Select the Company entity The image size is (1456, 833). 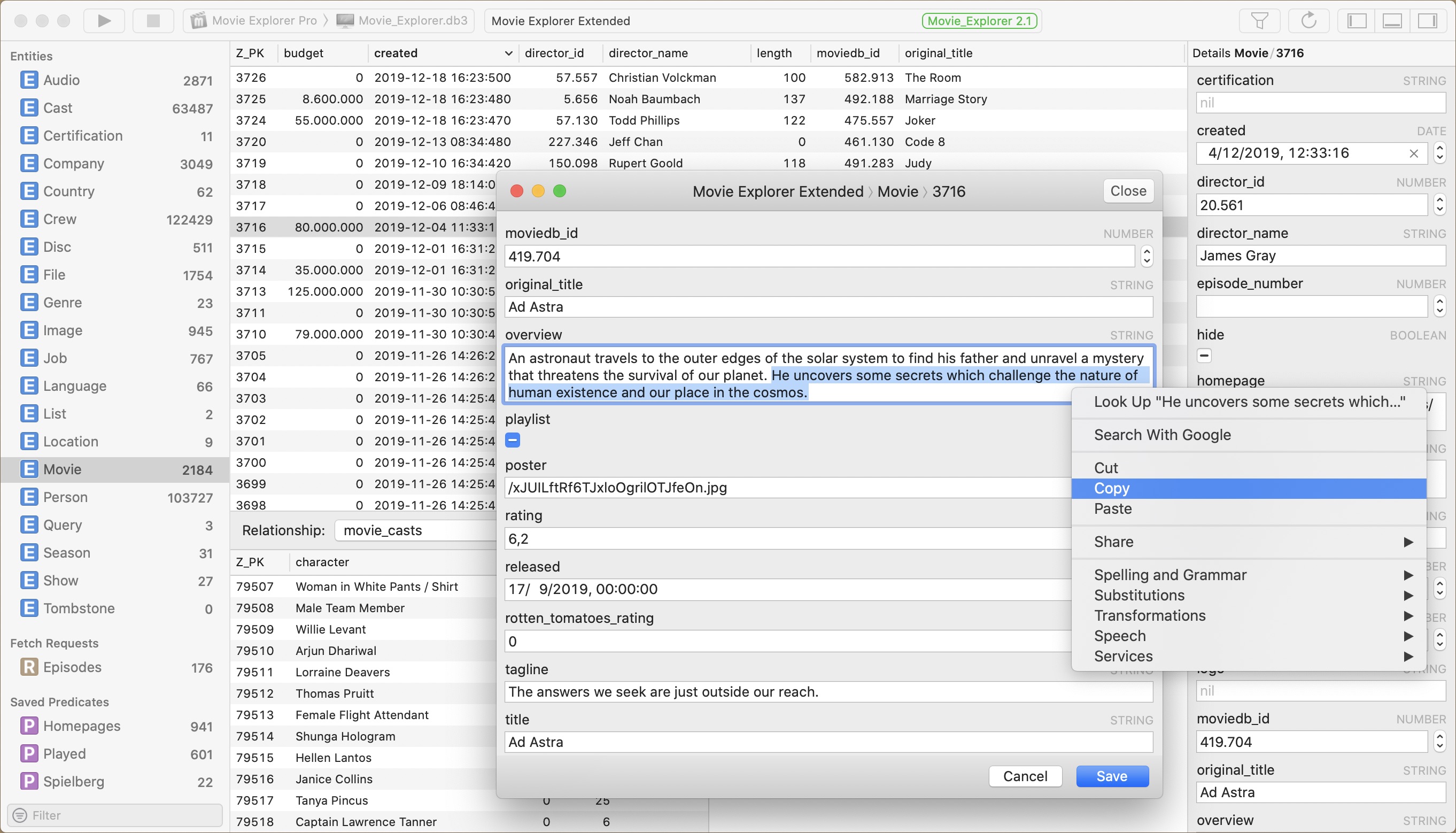116,164
